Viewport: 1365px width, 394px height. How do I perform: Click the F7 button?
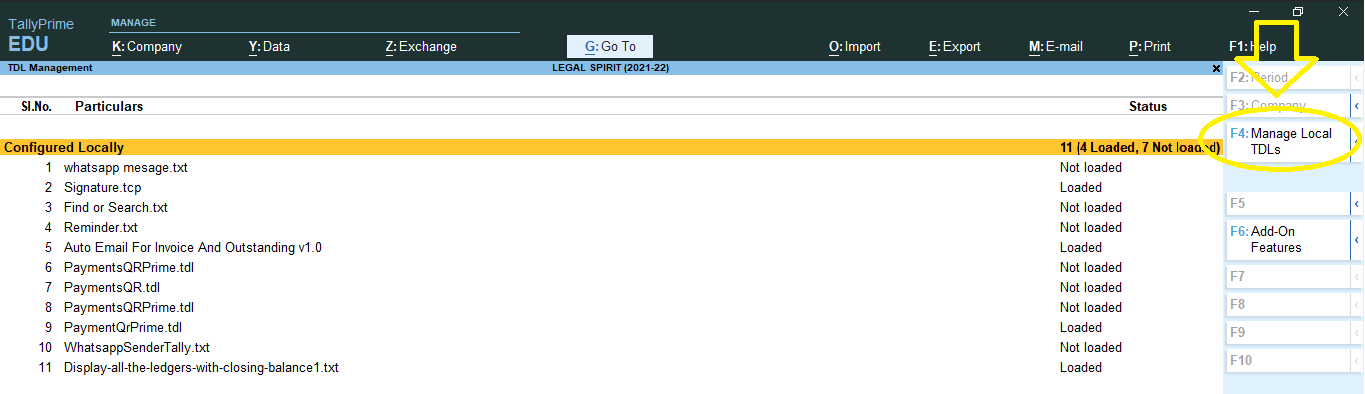pos(1288,276)
